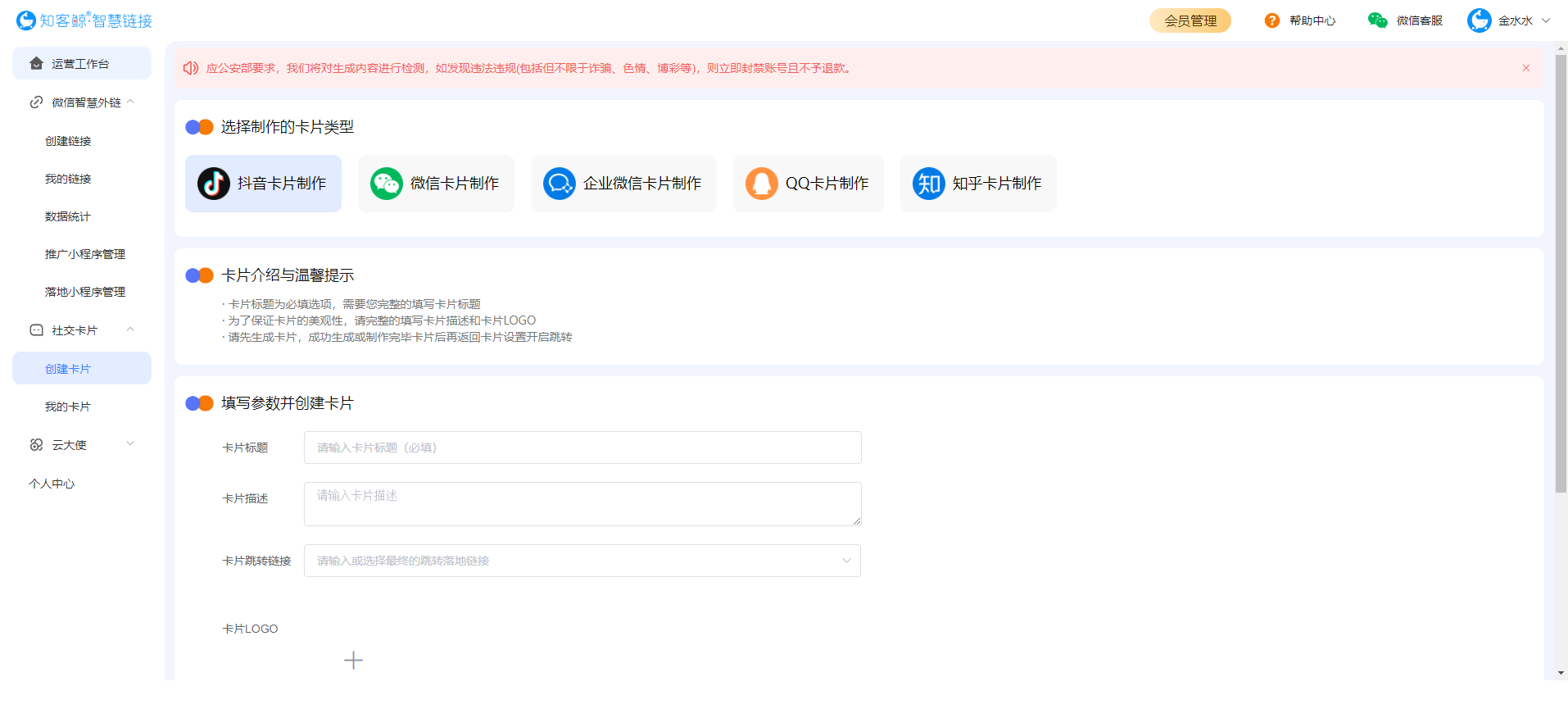Select the Zhihu card creation icon
The width and height of the screenshot is (1568, 709).
tap(929, 184)
